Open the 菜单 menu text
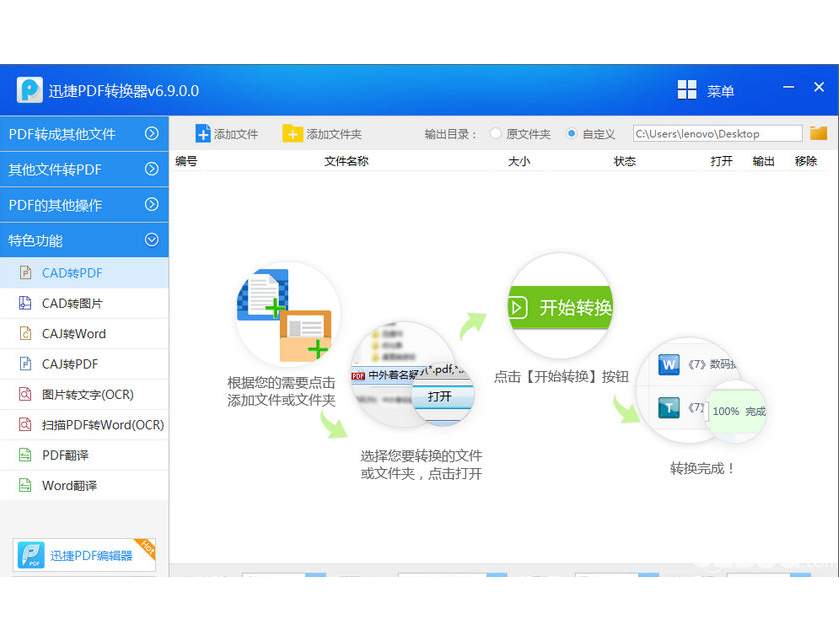This screenshot has width=840, height=643. coord(720,91)
